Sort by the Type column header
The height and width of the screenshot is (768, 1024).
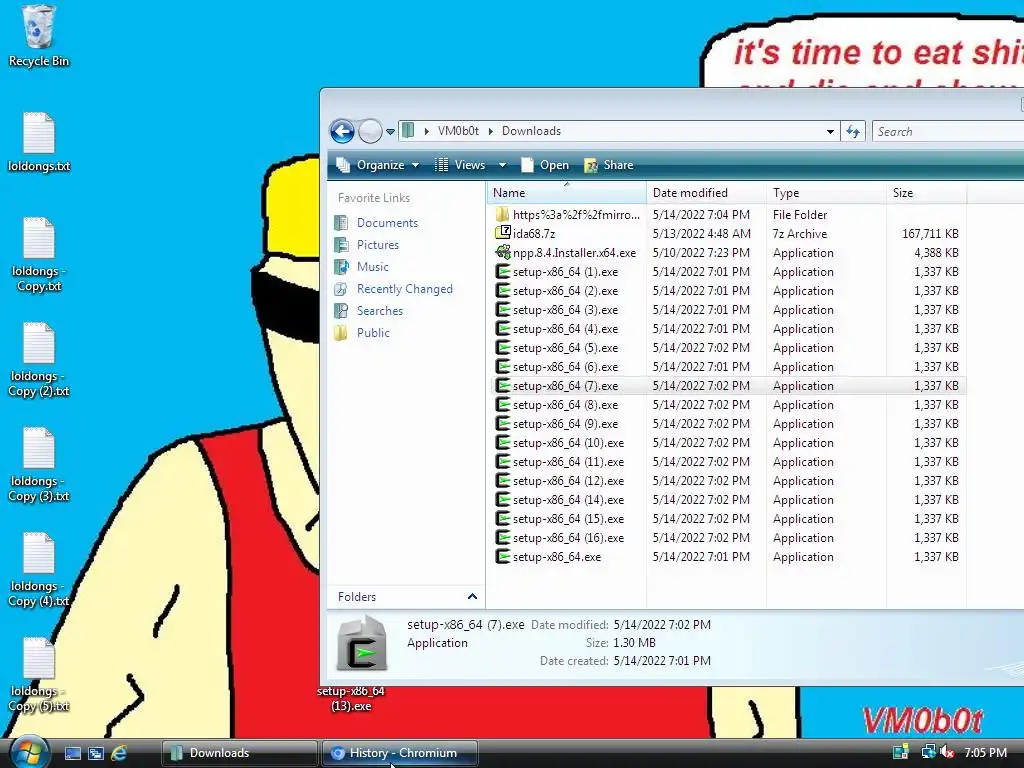(826, 193)
